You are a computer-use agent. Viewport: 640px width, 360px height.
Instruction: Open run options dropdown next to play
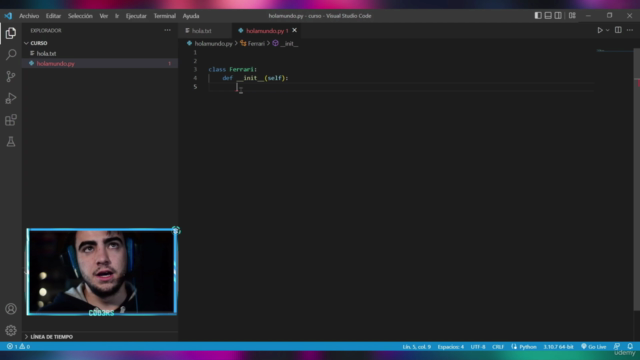coord(607,30)
